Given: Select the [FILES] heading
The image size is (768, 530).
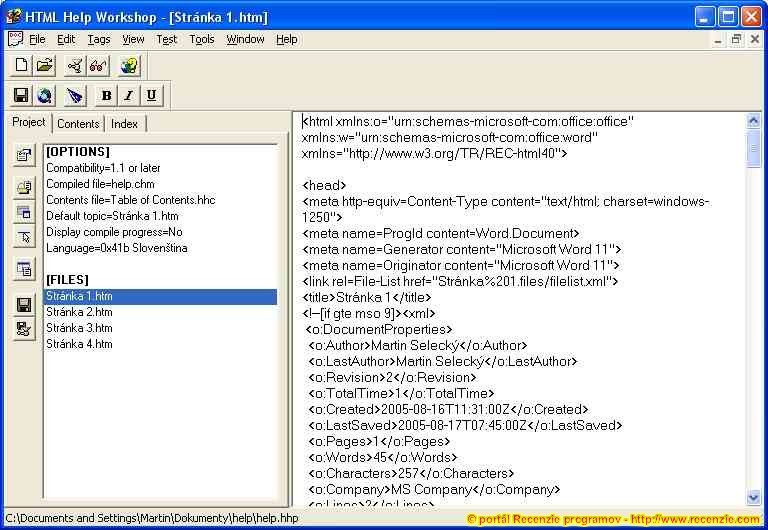Looking at the screenshot, I should (x=67, y=280).
